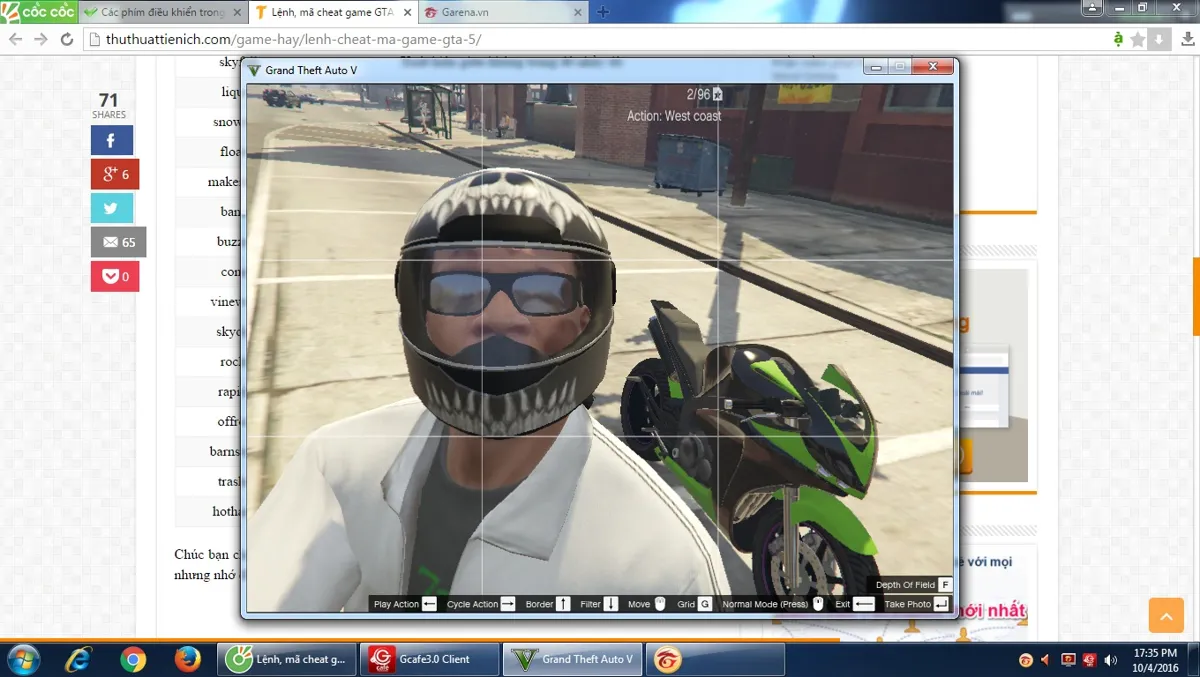
Task: Click the 'Action: West coast' label
Action: pyautogui.click(x=674, y=116)
